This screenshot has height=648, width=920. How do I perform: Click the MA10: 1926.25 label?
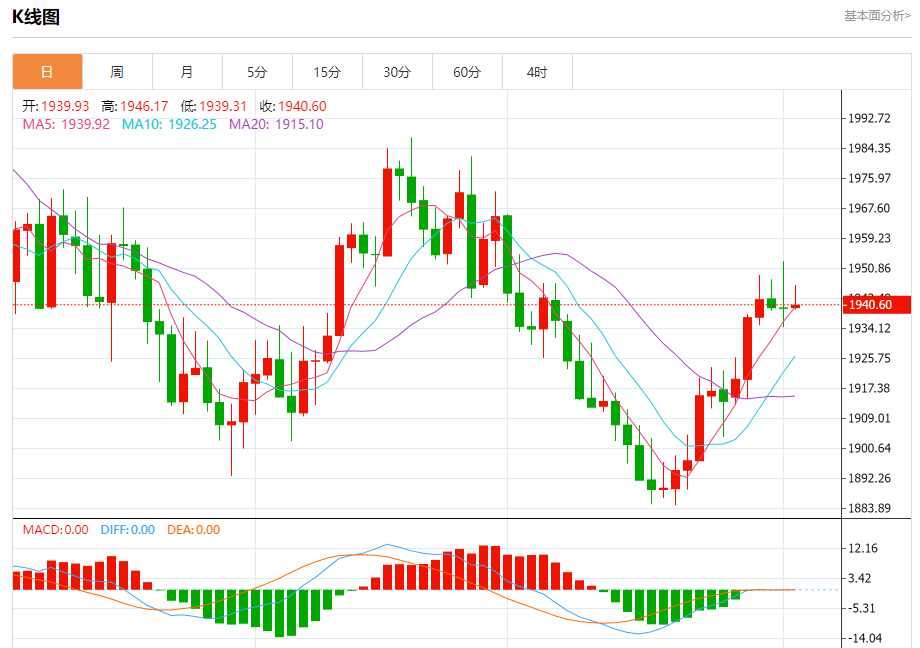click(x=169, y=124)
